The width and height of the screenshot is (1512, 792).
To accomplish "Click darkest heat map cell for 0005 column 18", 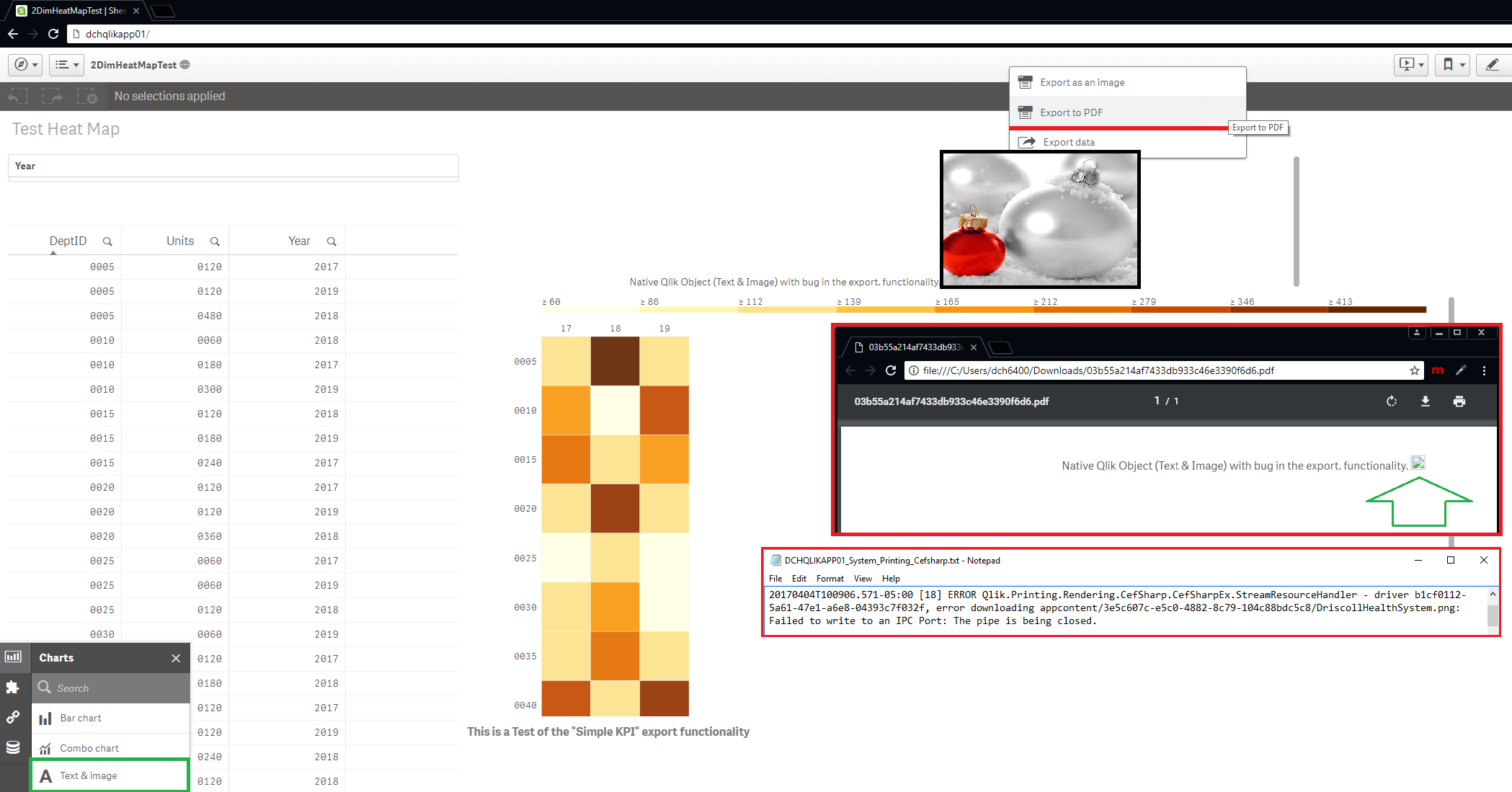I will (615, 361).
